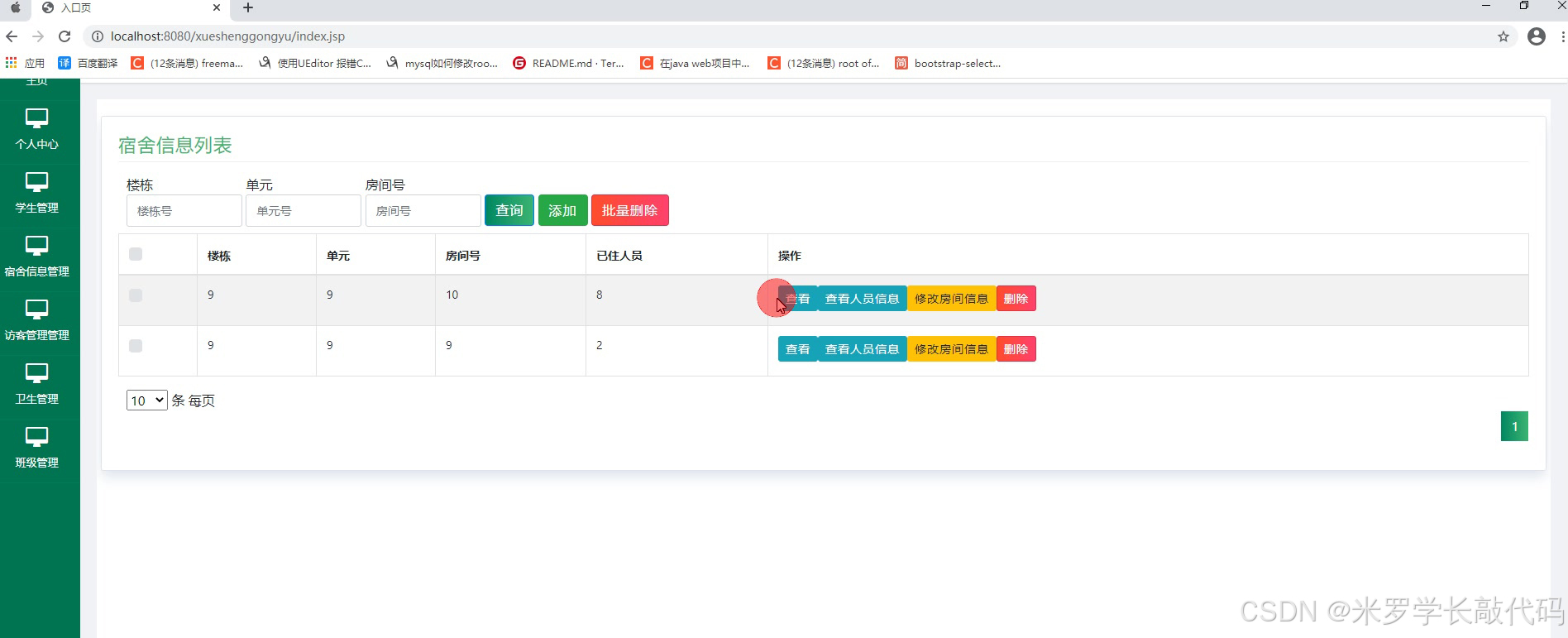Bookmark this page with the star icon
This screenshot has height=638, width=1568.
tap(1503, 36)
